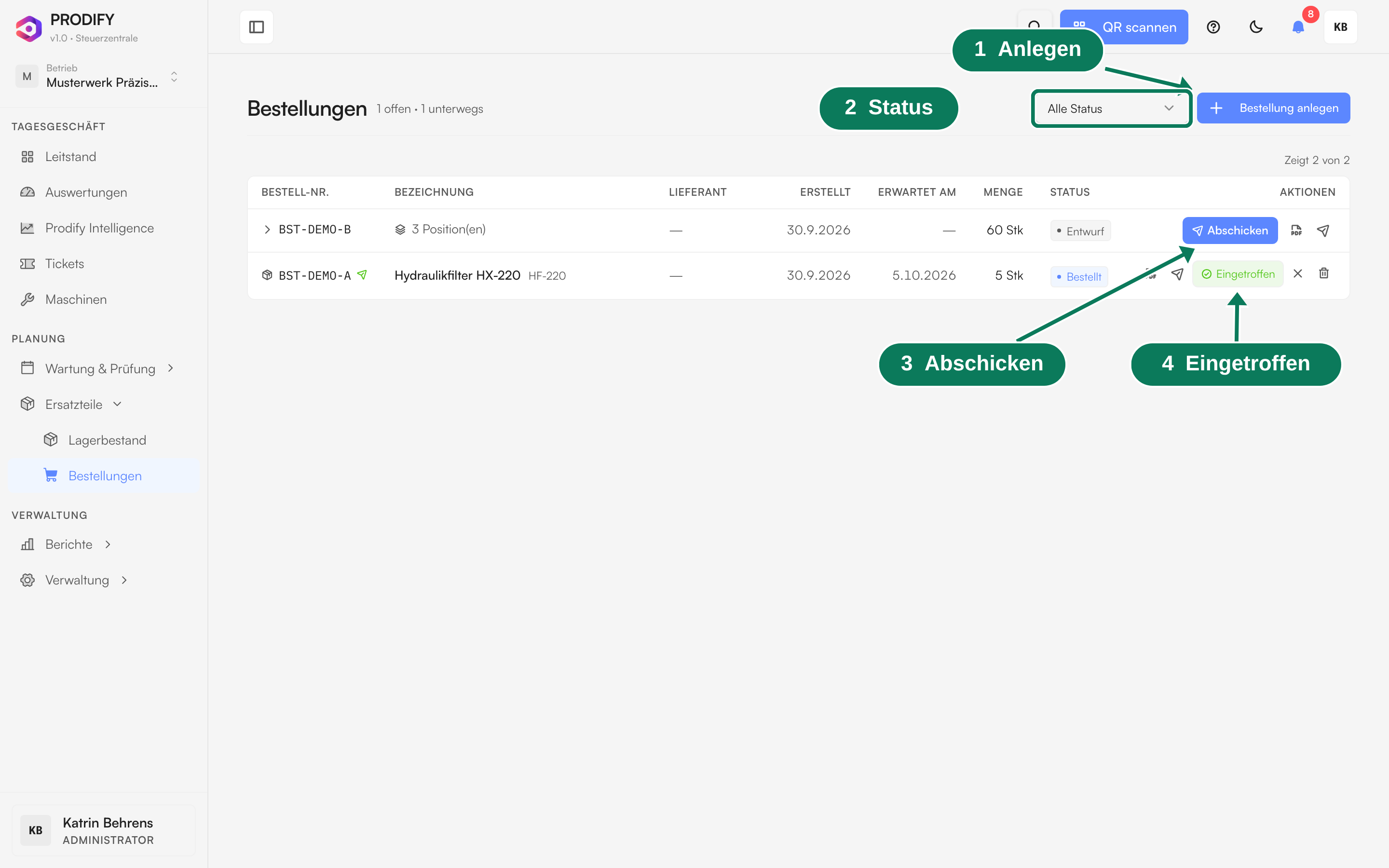The width and height of the screenshot is (1389, 868).
Task: Click the send icon right of BST-DEMO-B's PDF icon
Action: pyautogui.click(x=1322, y=230)
